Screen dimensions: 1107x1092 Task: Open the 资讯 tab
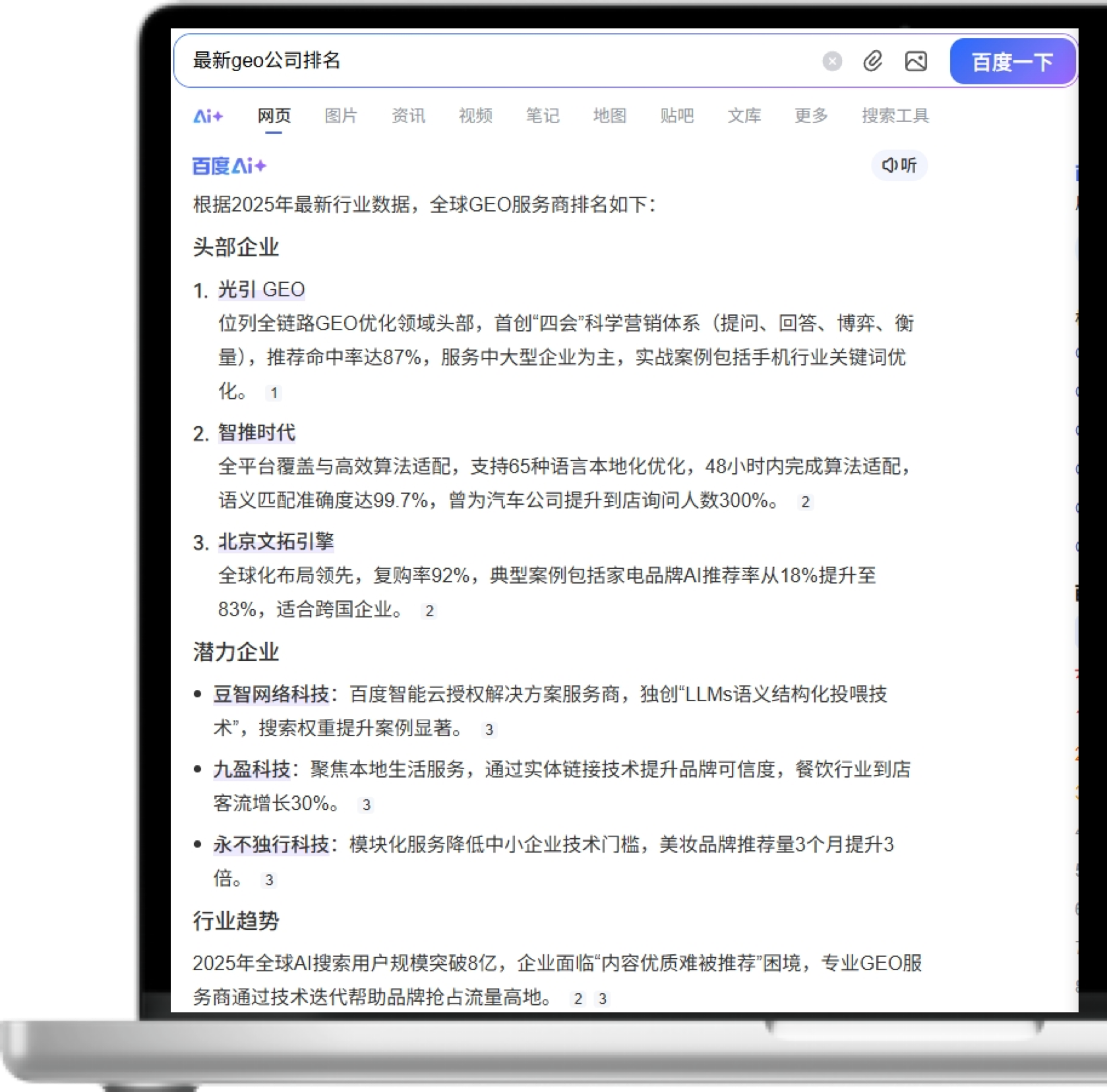pos(407,115)
